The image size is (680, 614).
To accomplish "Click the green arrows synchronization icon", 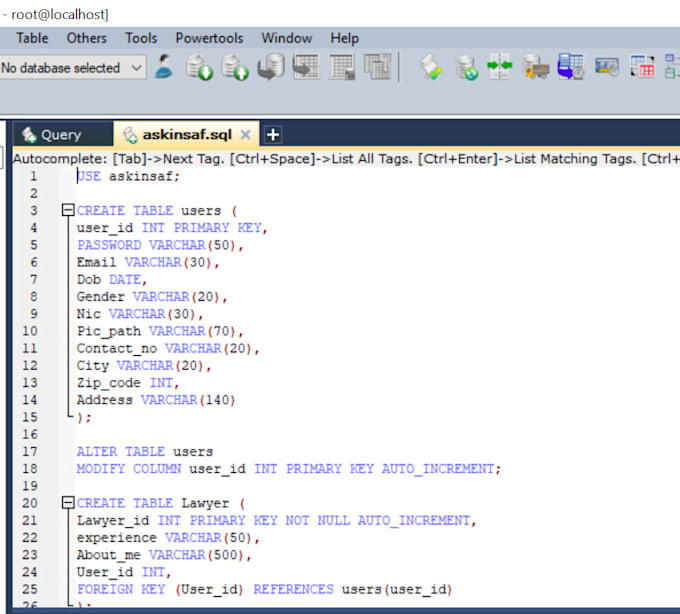I will [x=500, y=68].
